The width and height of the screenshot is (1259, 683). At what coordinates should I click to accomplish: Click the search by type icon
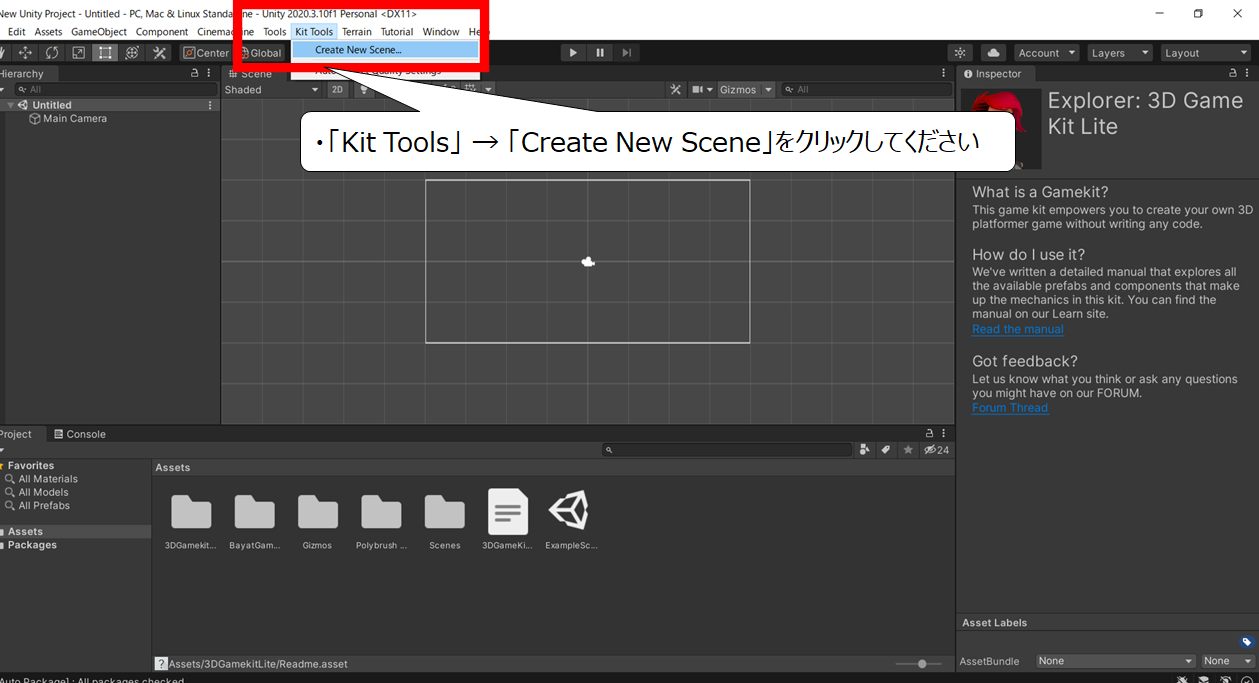(x=865, y=450)
